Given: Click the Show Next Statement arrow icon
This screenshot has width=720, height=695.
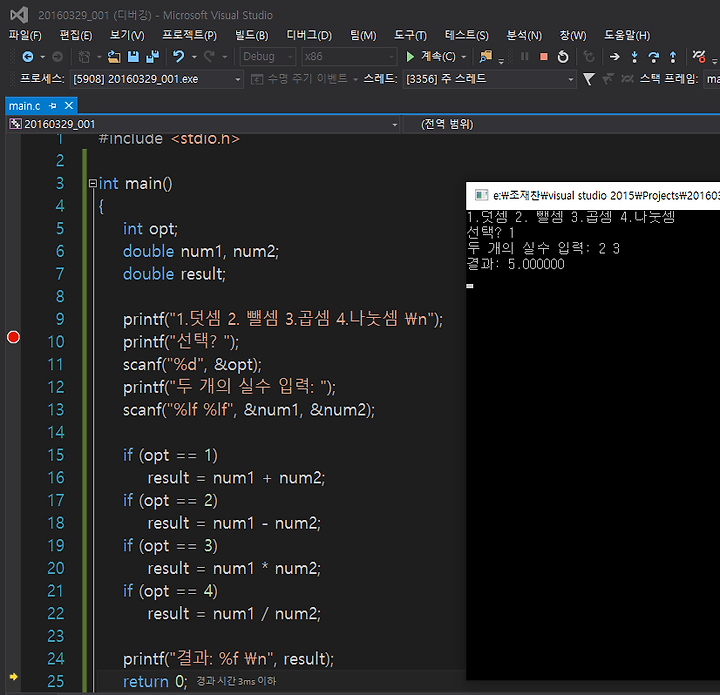Looking at the screenshot, I should point(614,56).
